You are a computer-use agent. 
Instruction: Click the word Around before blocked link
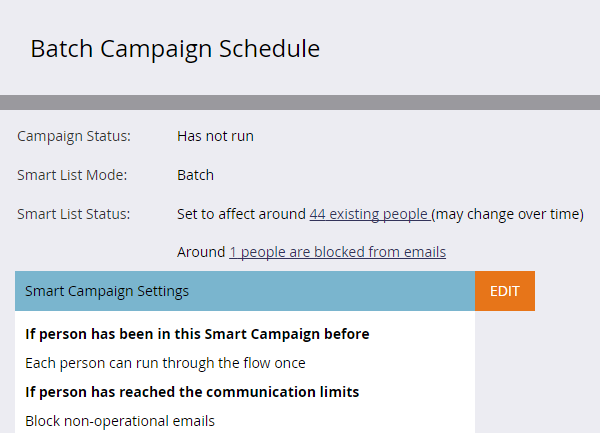(x=201, y=252)
